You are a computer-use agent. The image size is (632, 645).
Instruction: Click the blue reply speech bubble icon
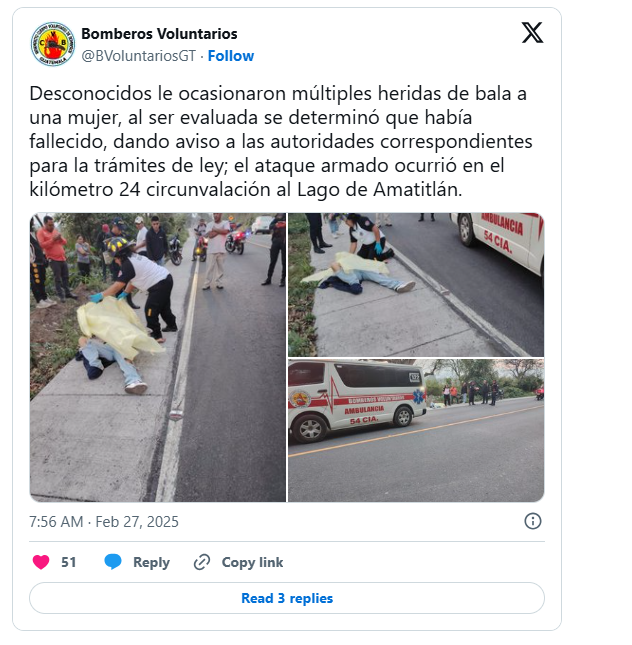coord(113,562)
